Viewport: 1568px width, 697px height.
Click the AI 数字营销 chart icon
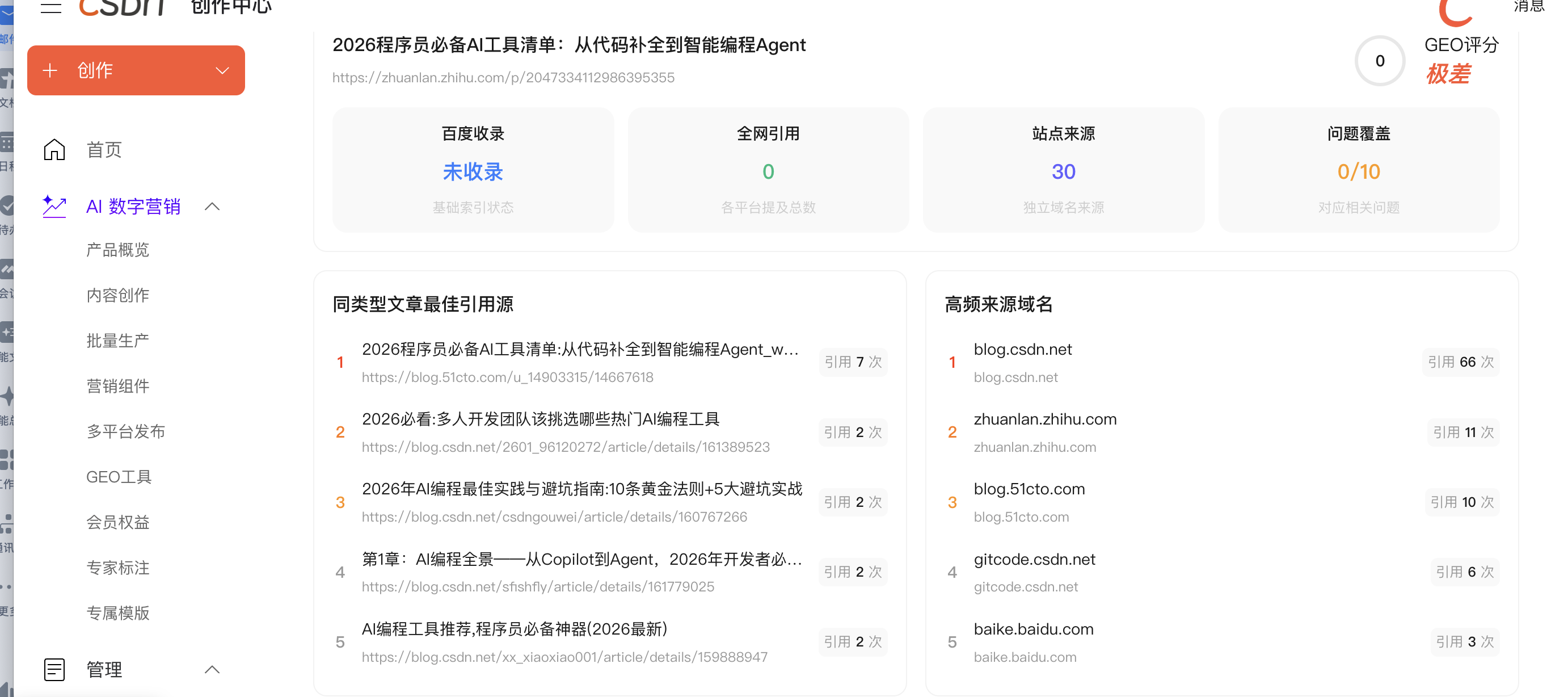(54, 206)
